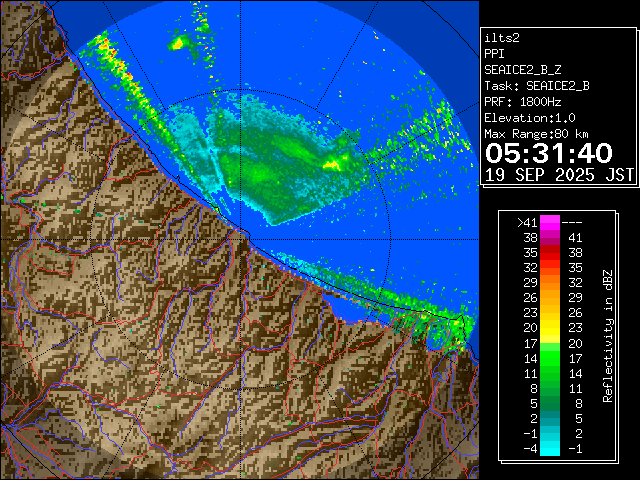Click the 05:31:40 timestamp

pos(548,154)
